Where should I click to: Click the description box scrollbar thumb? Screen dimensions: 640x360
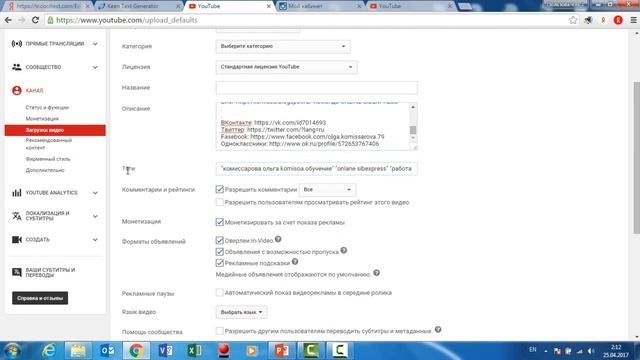pyautogui.click(x=413, y=130)
